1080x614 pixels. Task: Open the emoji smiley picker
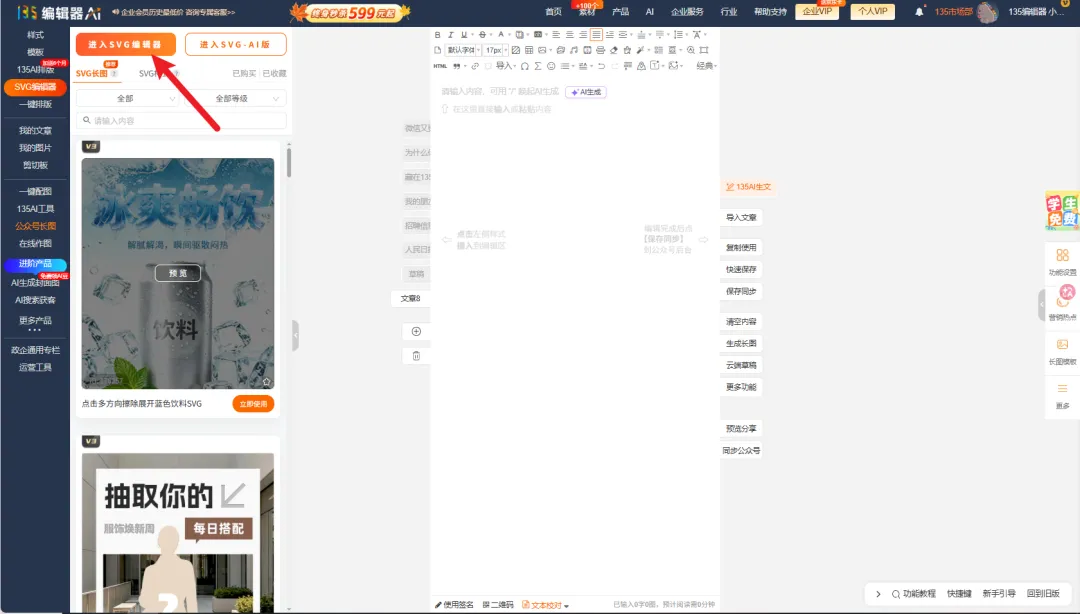[551, 66]
